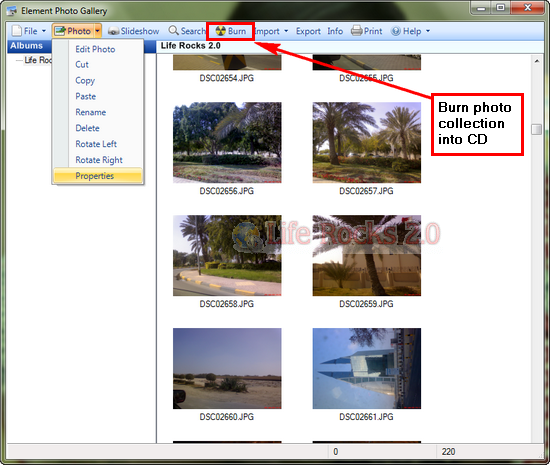
Task: Maximize the Element Photo Gallery window
Action: point(501,8)
